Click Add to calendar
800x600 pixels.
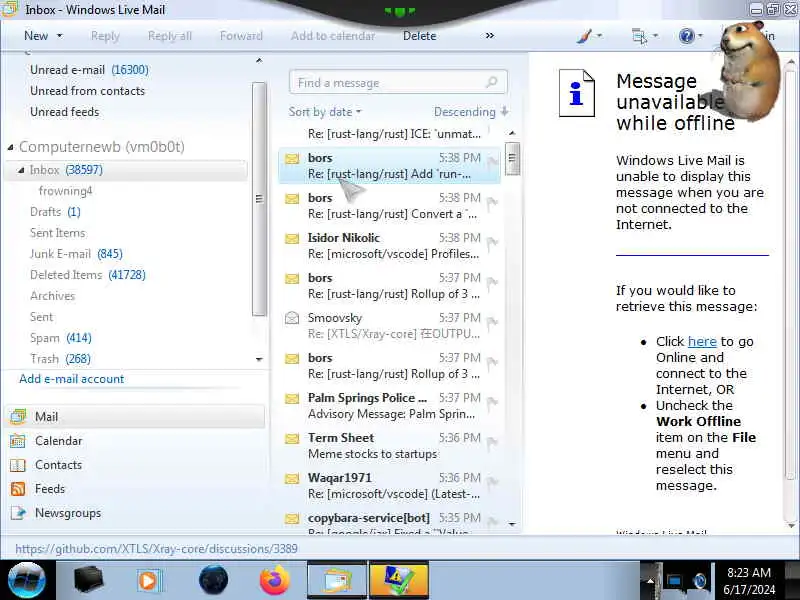333,36
